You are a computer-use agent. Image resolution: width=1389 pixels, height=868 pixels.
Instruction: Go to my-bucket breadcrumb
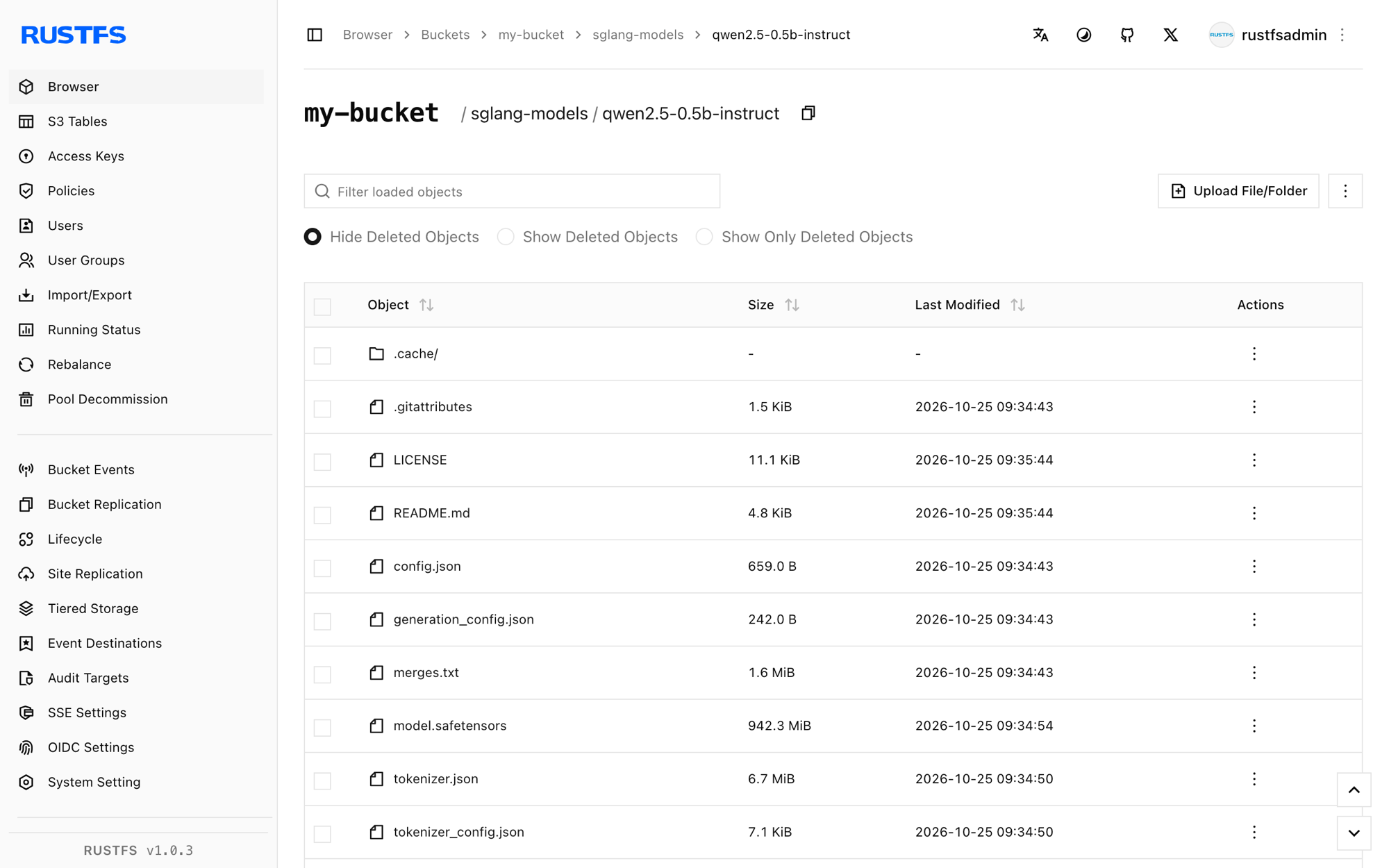531,35
